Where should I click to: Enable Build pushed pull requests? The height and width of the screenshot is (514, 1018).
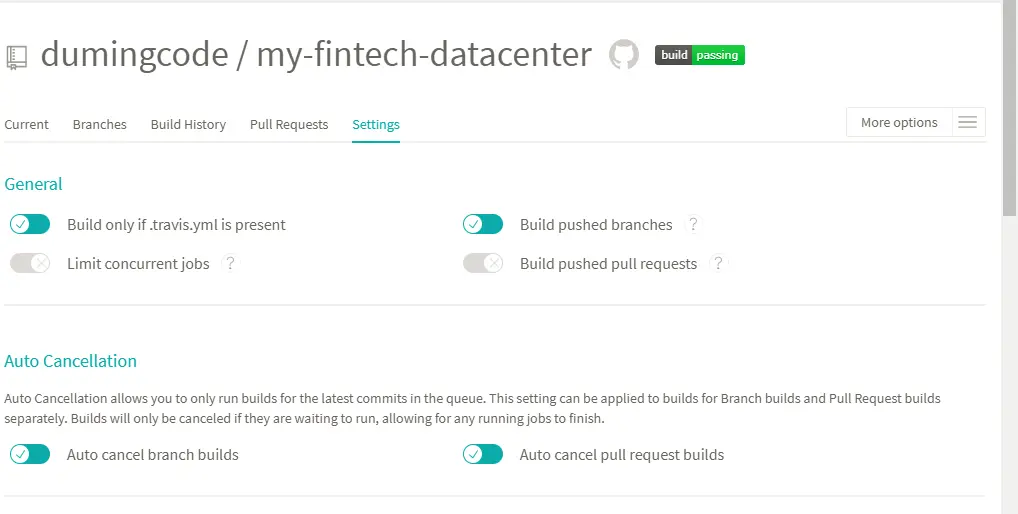pyautogui.click(x=483, y=263)
